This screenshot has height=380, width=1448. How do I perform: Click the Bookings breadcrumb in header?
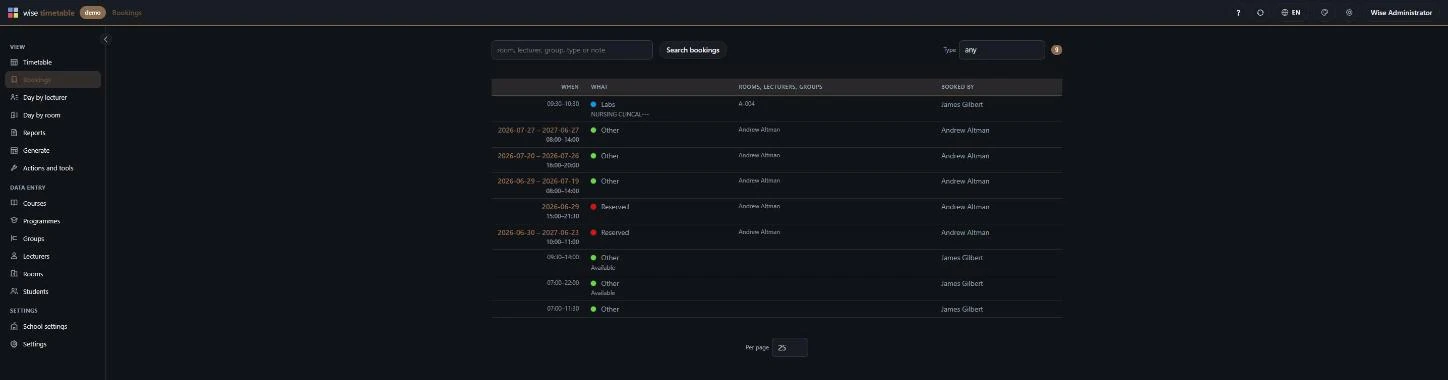127,13
